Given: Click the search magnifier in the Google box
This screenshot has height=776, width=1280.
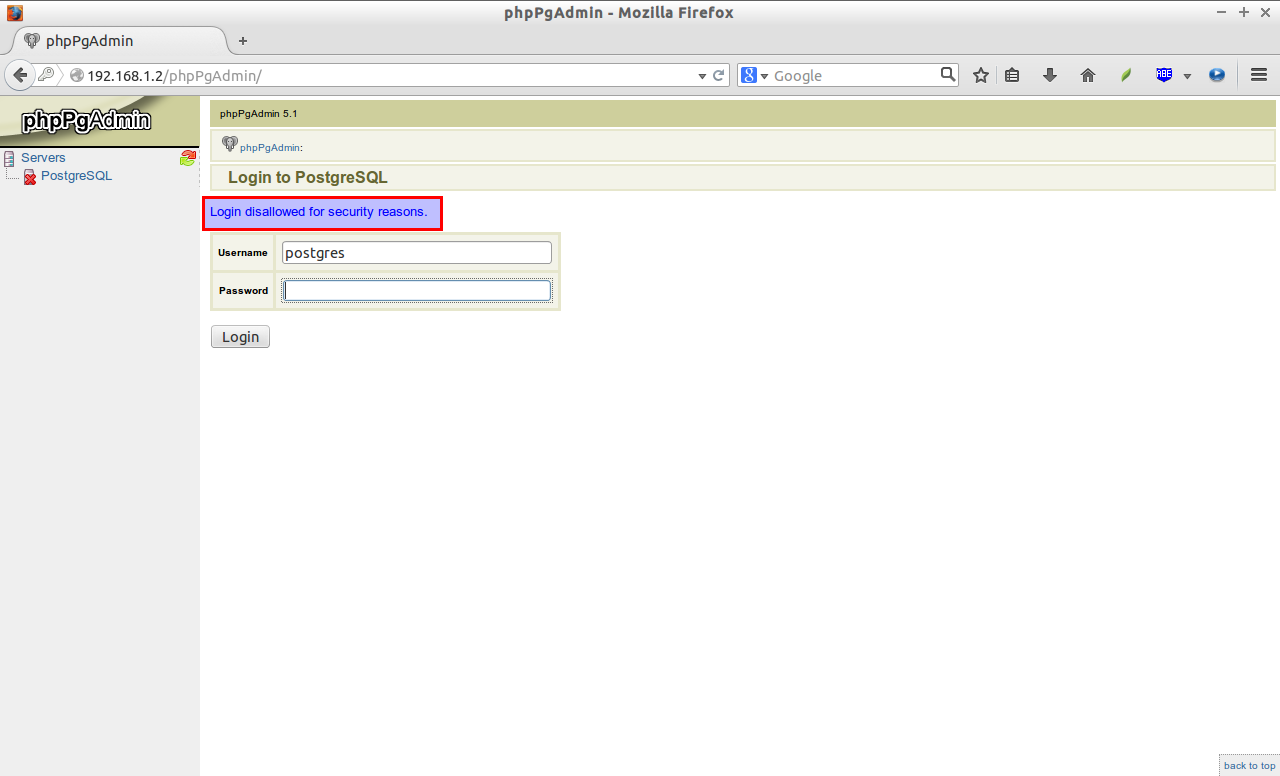Looking at the screenshot, I should click(x=948, y=75).
